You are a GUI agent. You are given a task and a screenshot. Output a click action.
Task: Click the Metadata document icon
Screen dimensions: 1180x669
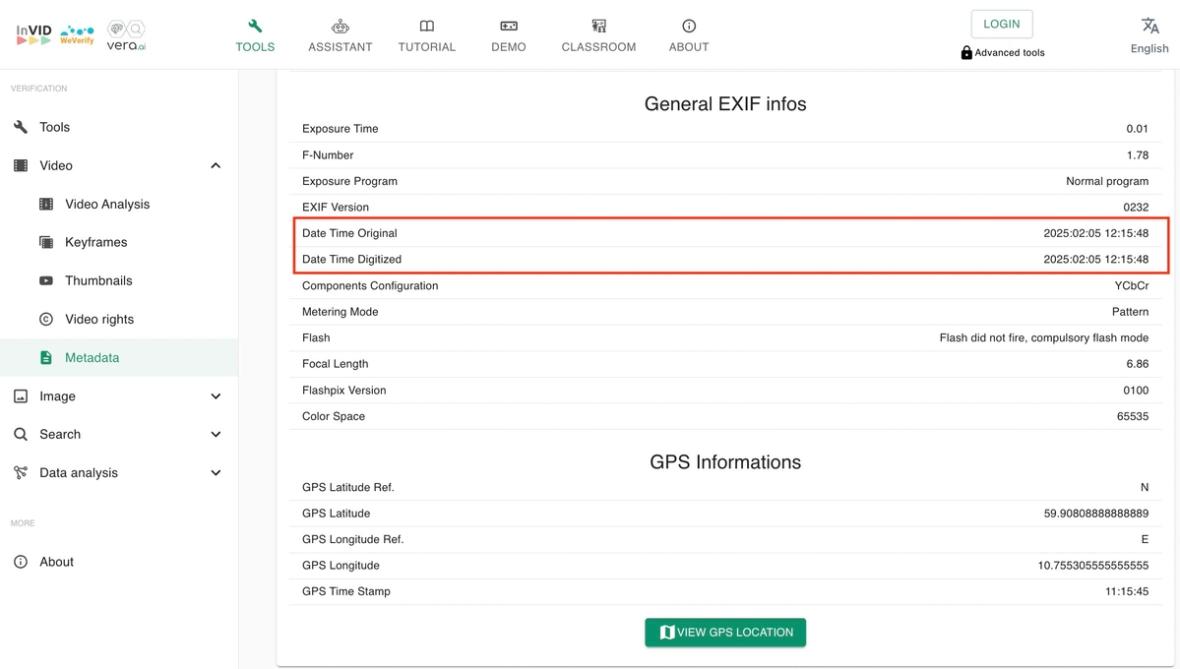tap(46, 357)
